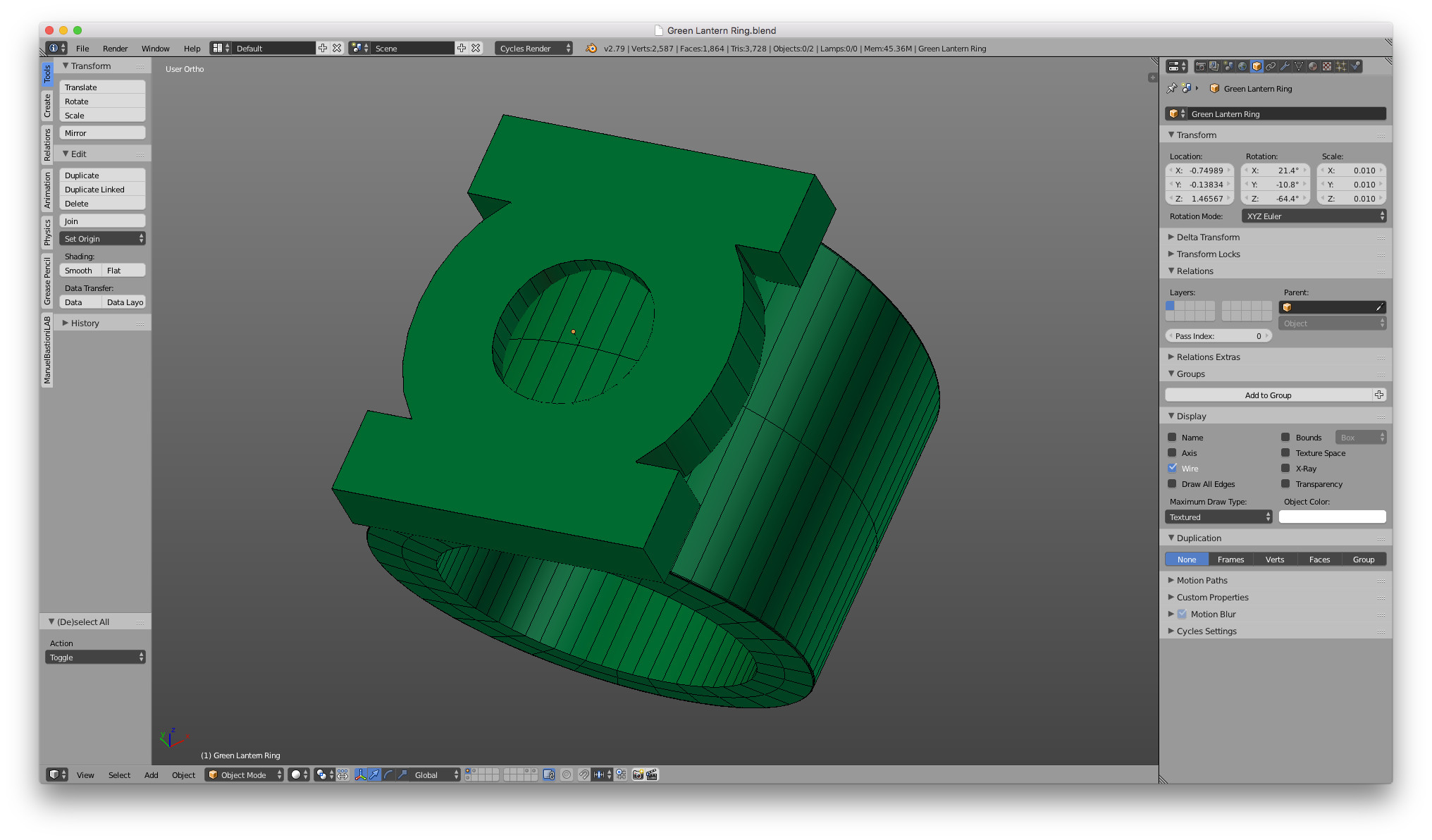The height and width of the screenshot is (840, 1432).
Task: Open the Object properties cube tab
Action: [1257, 66]
